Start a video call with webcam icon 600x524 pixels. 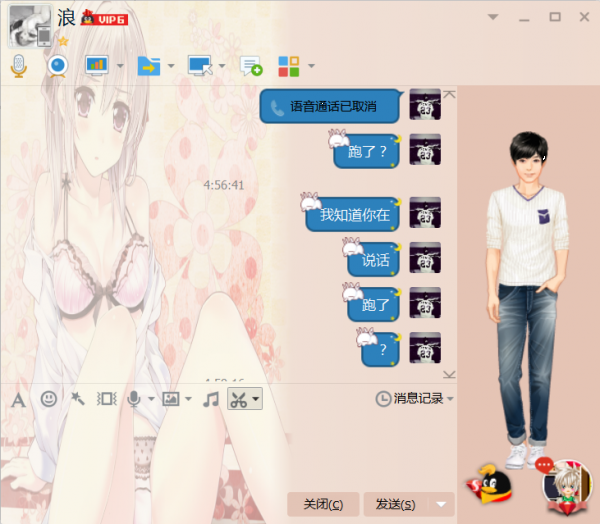coord(58,66)
